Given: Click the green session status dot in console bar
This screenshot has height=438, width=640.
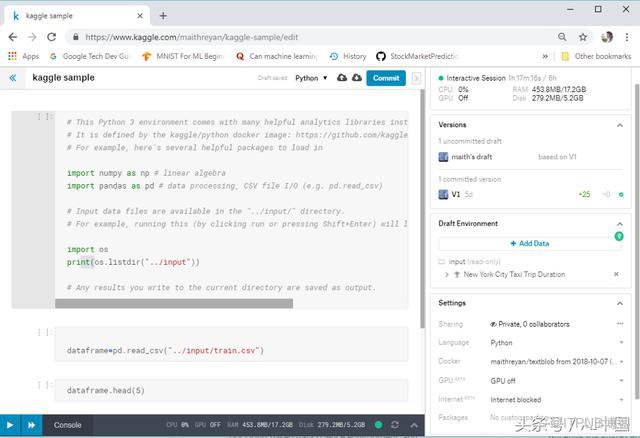Looking at the screenshot, I should tap(378, 425).
